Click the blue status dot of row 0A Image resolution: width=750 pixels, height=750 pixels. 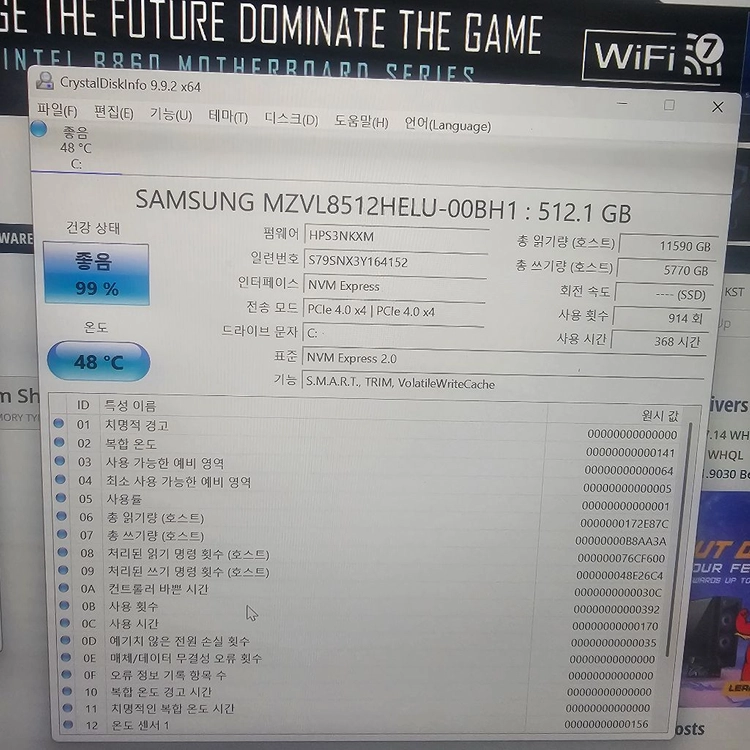pyautogui.click(x=64, y=587)
